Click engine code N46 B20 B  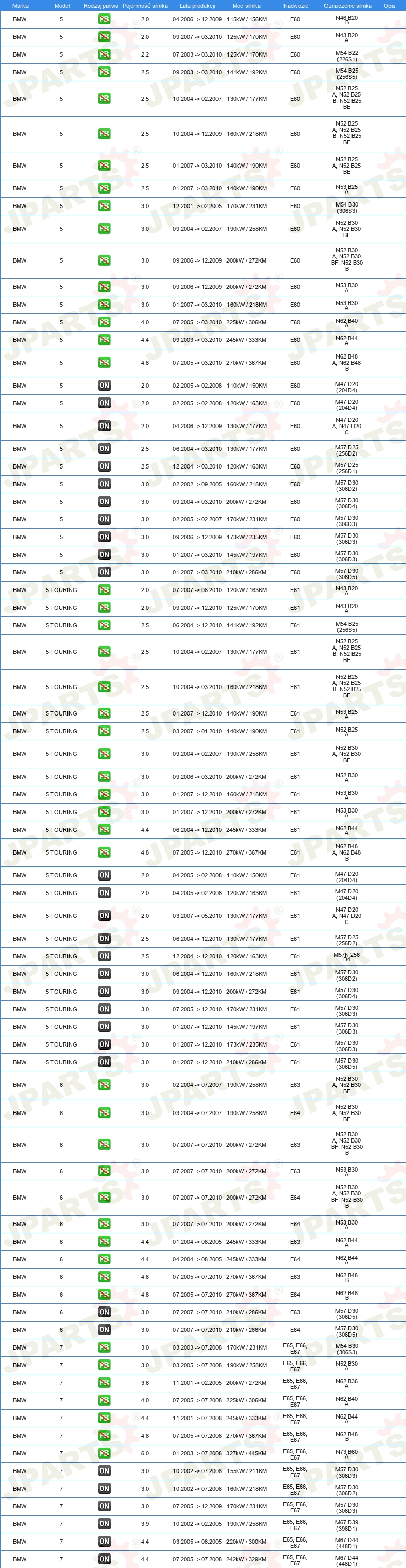click(x=347, y=20)
